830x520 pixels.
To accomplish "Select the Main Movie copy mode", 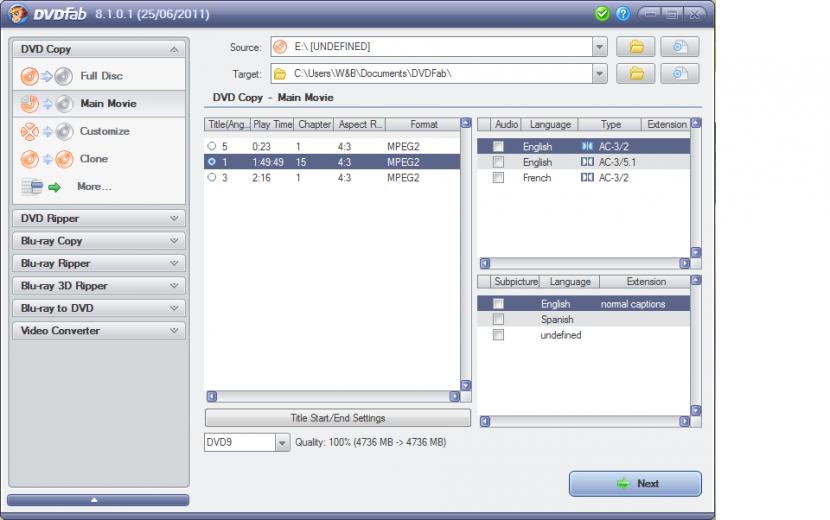I will coord(99,103).
